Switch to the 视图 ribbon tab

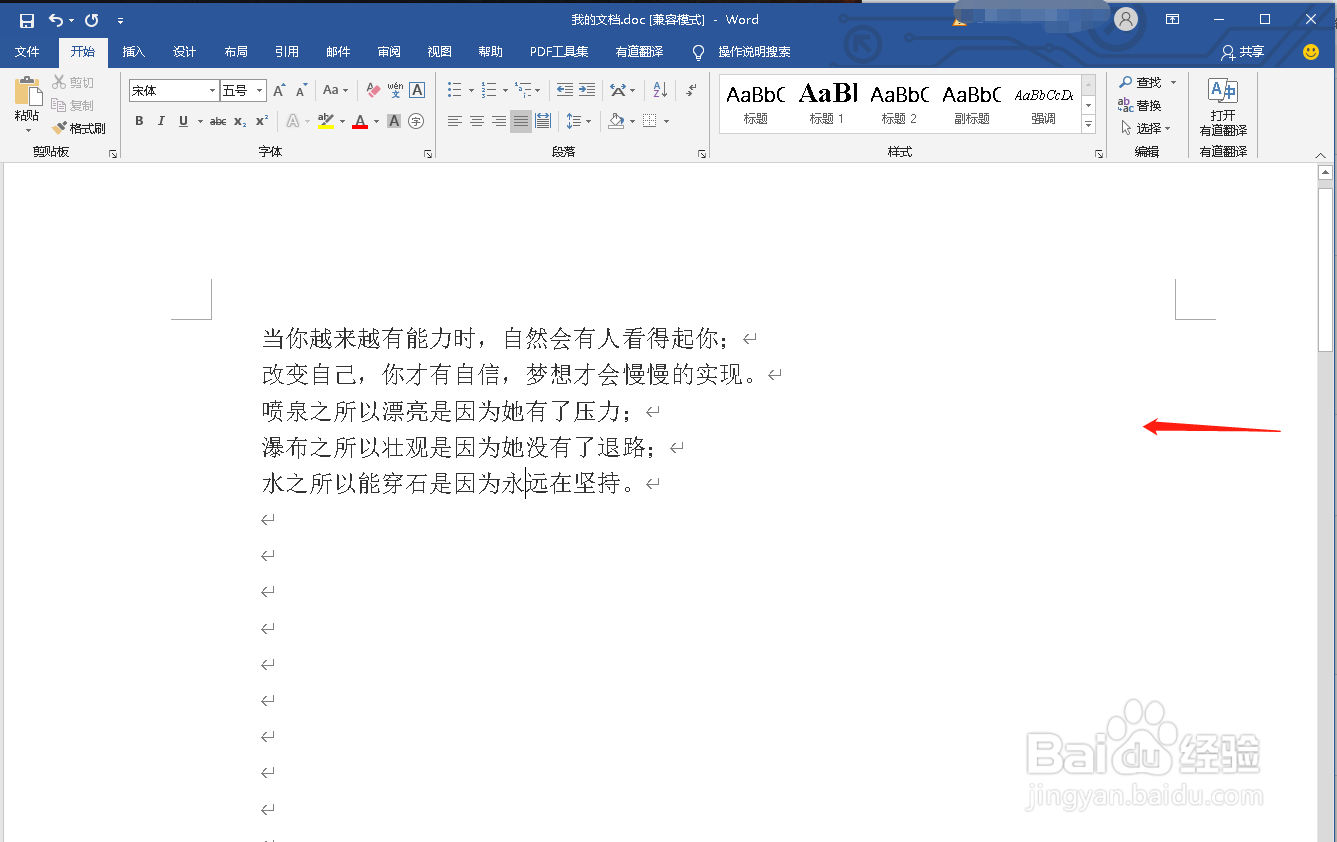tap(440, 52)
